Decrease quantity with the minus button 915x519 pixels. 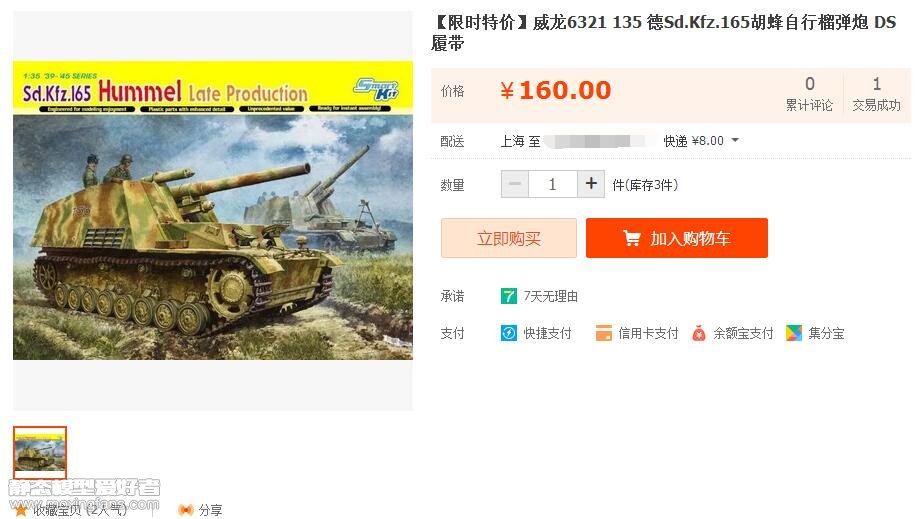point(515,184)
